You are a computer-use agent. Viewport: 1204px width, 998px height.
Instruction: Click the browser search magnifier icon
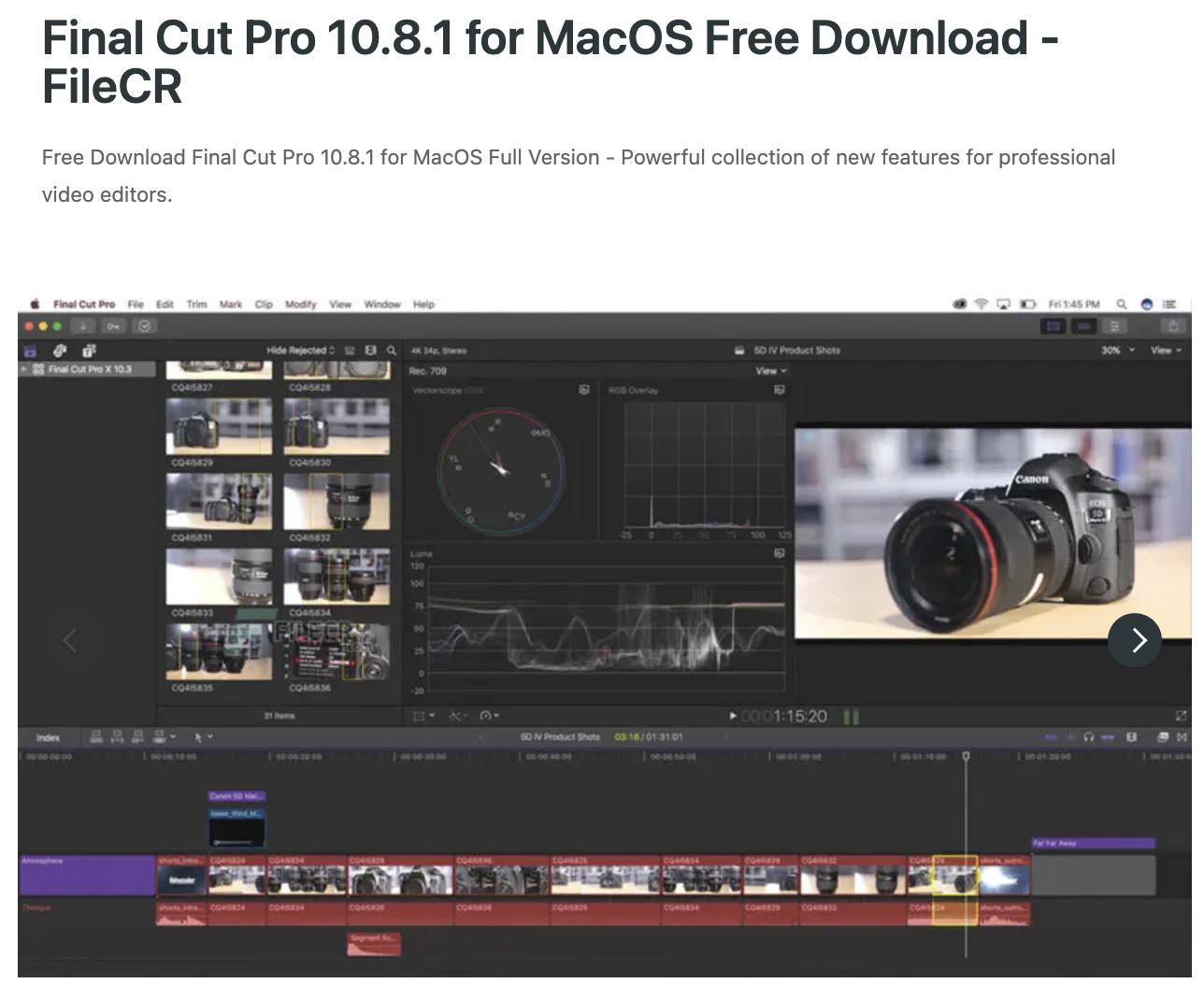[392, 350]
